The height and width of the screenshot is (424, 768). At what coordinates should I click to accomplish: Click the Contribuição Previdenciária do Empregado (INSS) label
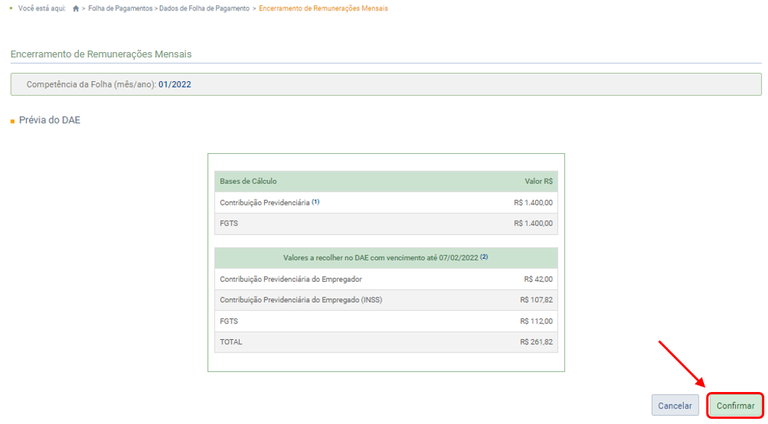coord(301,300)
